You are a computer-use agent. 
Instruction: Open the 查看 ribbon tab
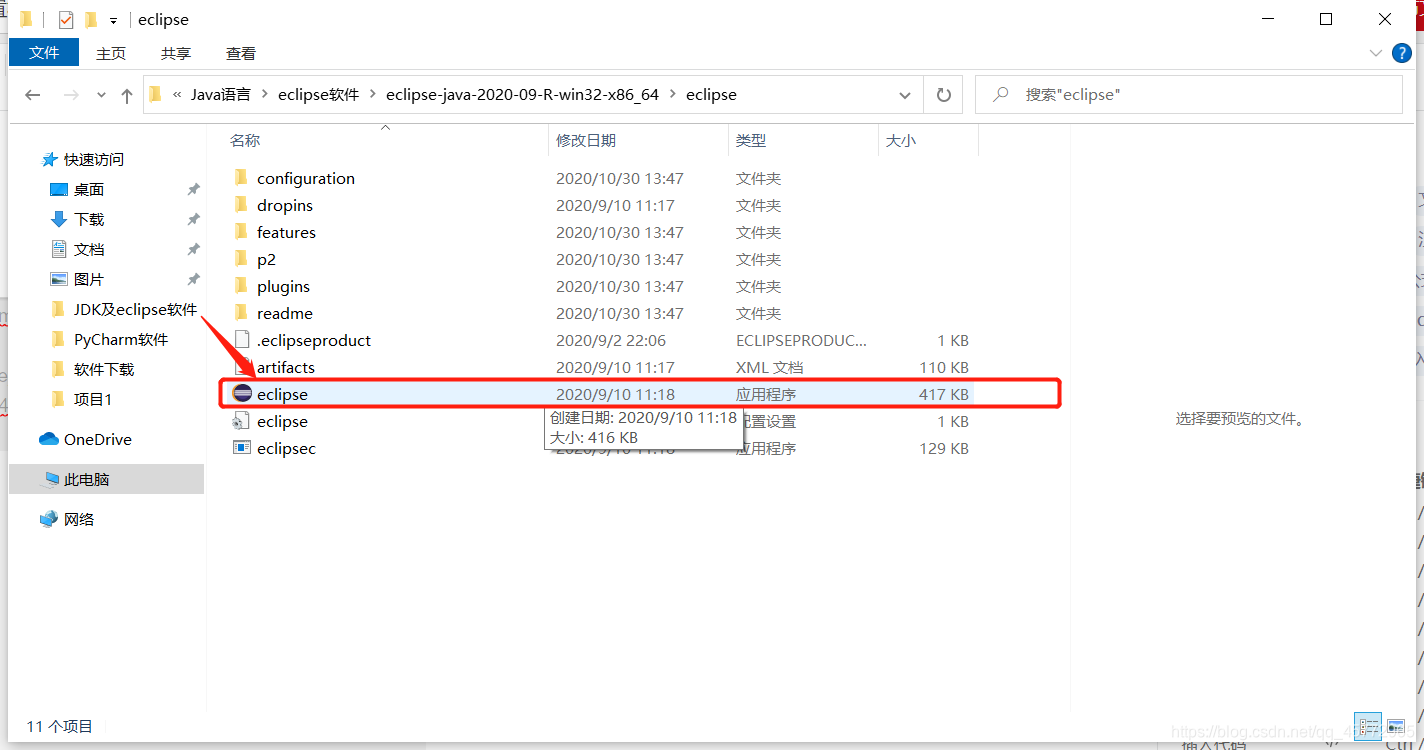point(241,53)
